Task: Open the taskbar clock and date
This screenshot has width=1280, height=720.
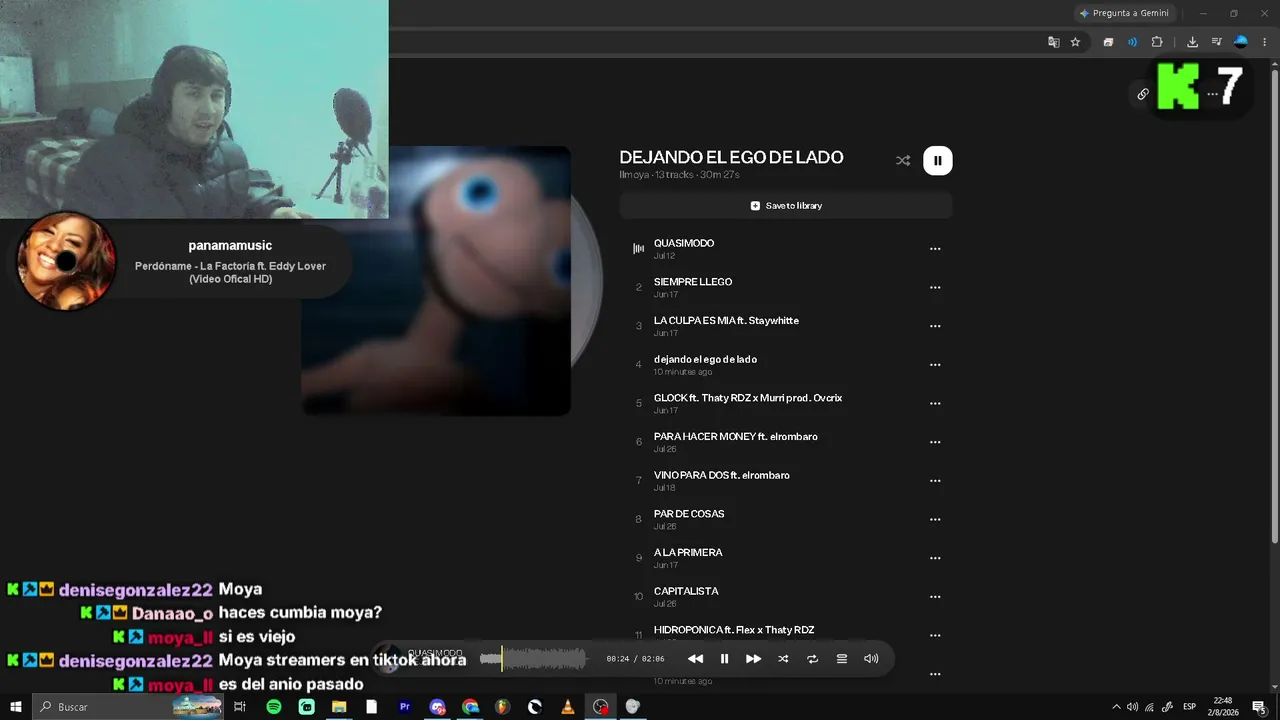Action: (x=1223, y=707)
